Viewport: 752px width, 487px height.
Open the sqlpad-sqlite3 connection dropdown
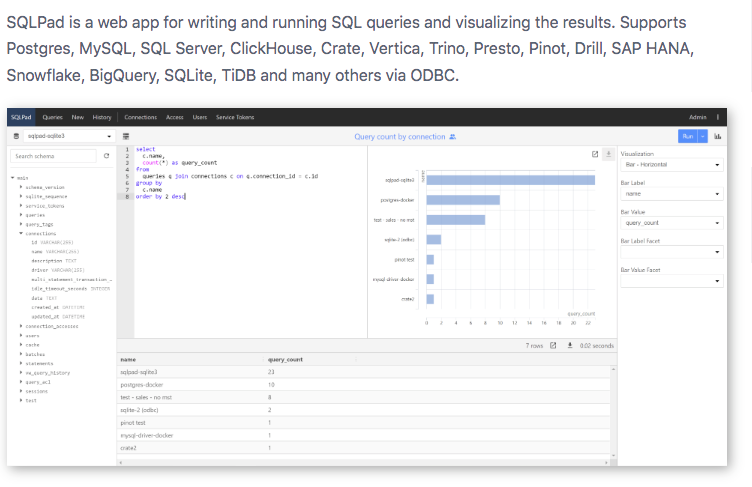69,136
